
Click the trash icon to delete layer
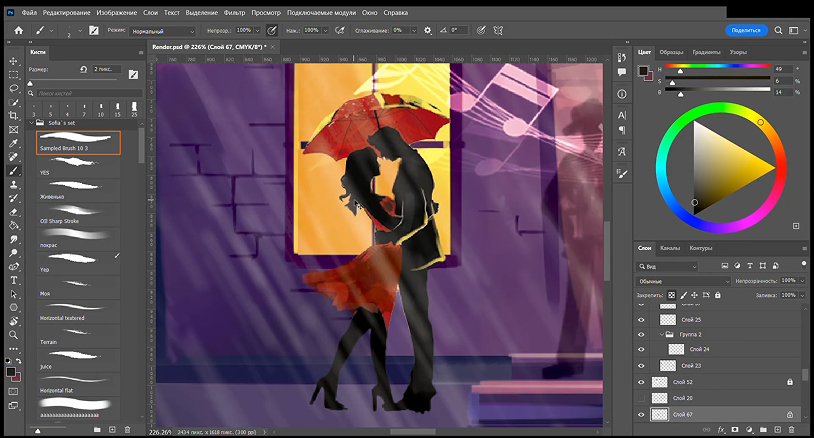point(790,430)
